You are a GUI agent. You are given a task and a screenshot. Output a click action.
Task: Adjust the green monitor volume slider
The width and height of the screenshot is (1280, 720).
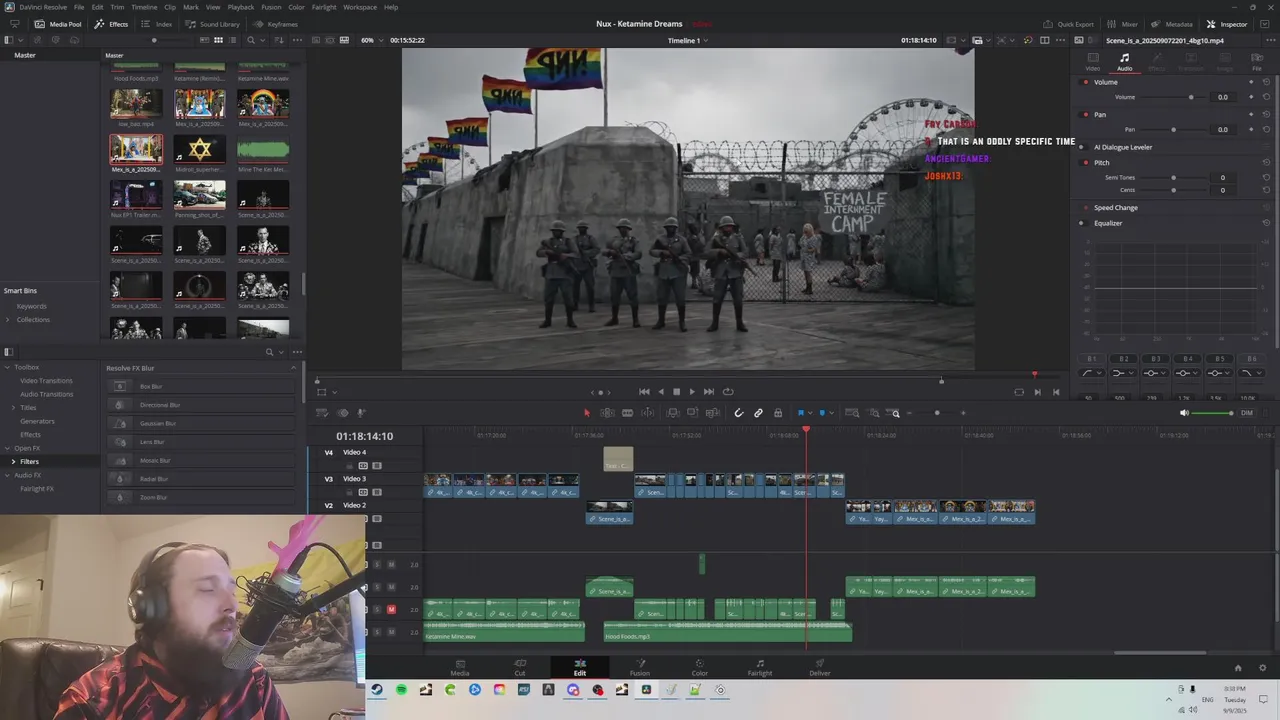point(1213,413)
